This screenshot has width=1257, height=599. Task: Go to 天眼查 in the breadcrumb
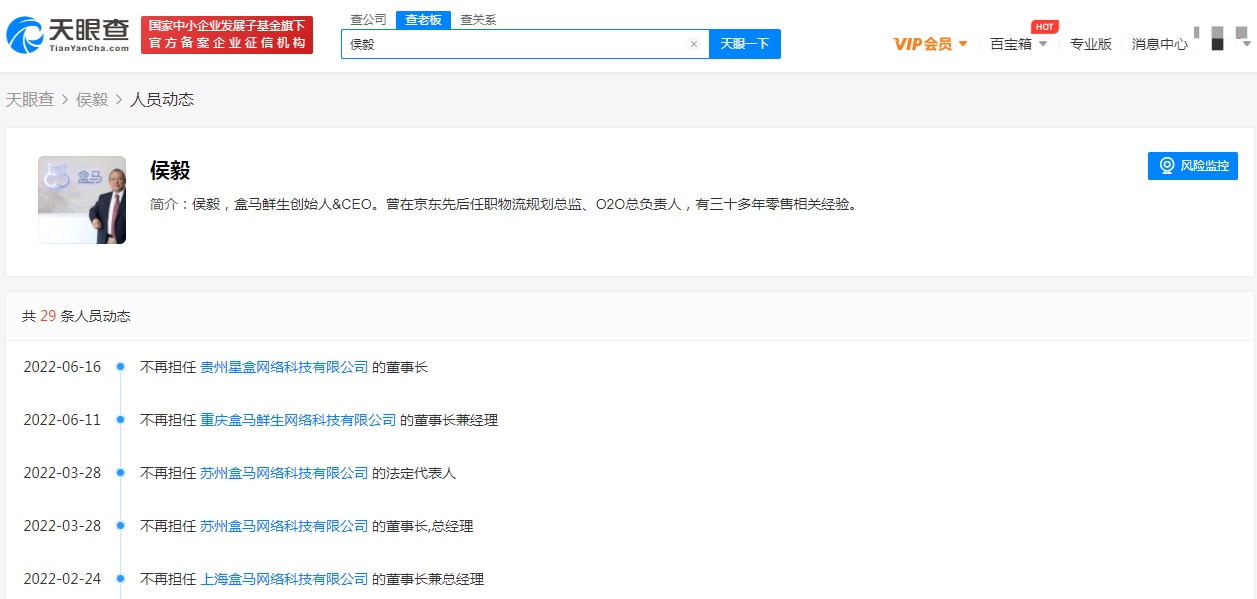pos(30,99)
